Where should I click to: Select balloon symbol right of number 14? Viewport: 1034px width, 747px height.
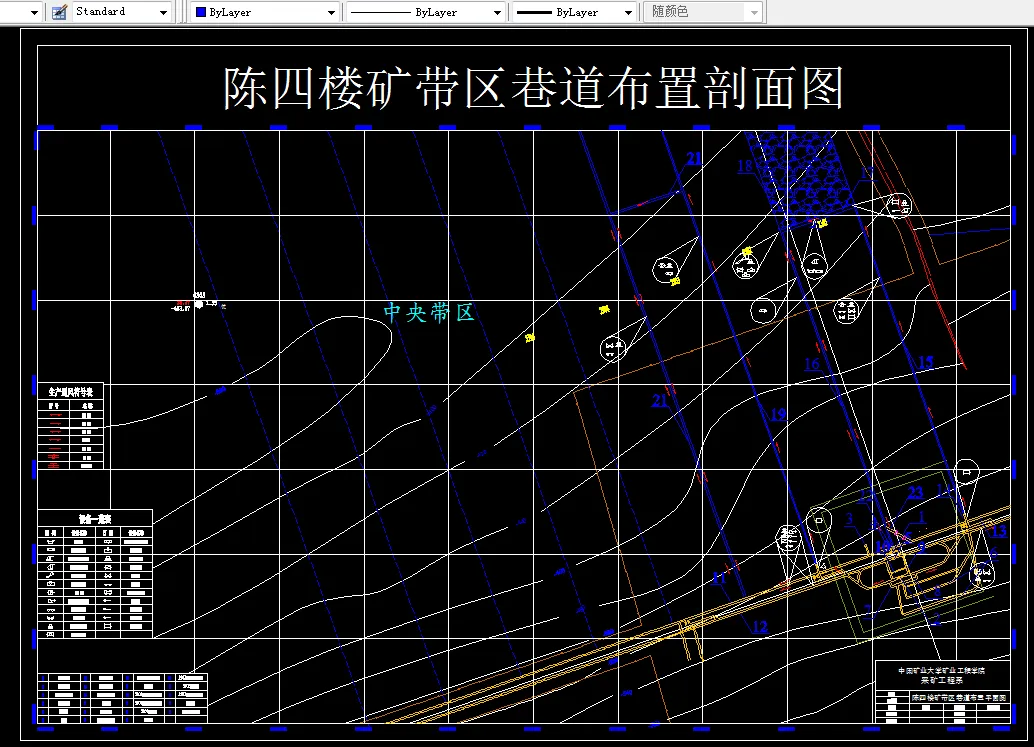(967, 472)
